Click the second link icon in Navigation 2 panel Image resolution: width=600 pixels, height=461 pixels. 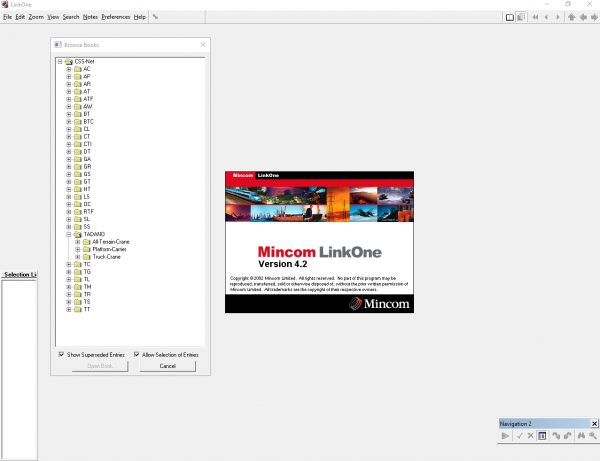567,436
